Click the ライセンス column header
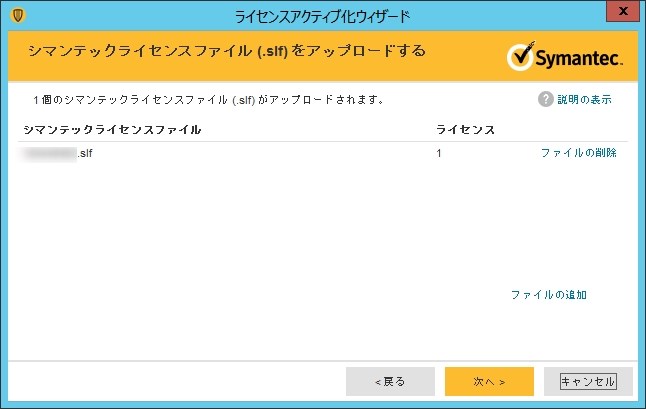This screenshot has width=646, height=409. [466, 130]
